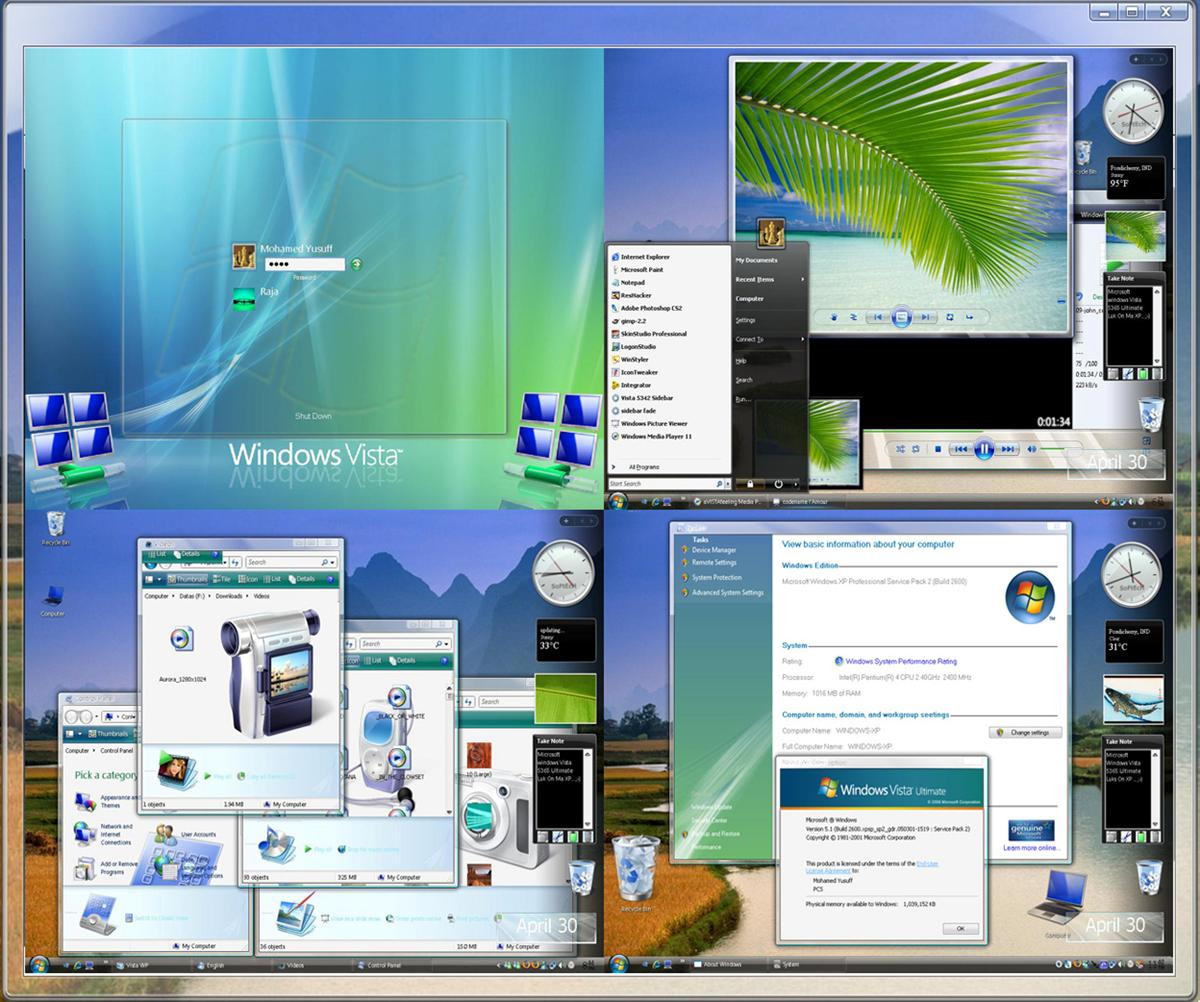
Task: Open Settings in the Start menu
Action: click(746, 321)
